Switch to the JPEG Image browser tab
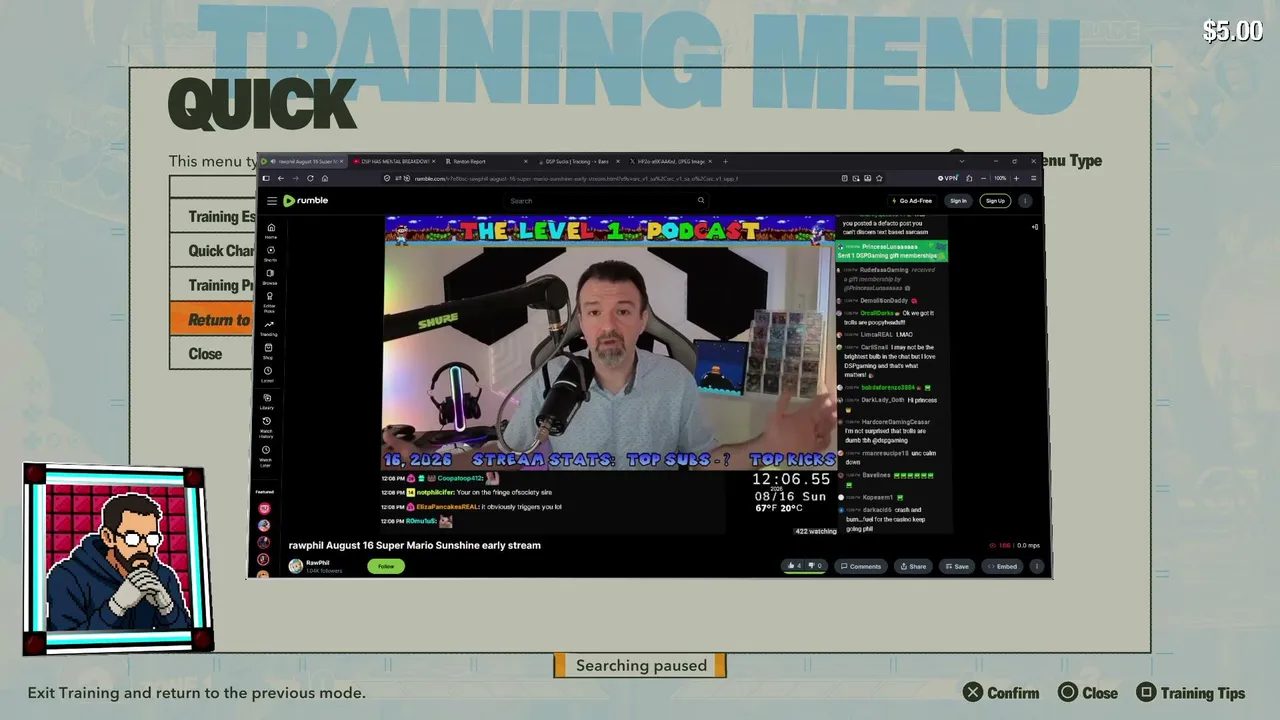This screenshot has height=720, width=1280. 669,161
